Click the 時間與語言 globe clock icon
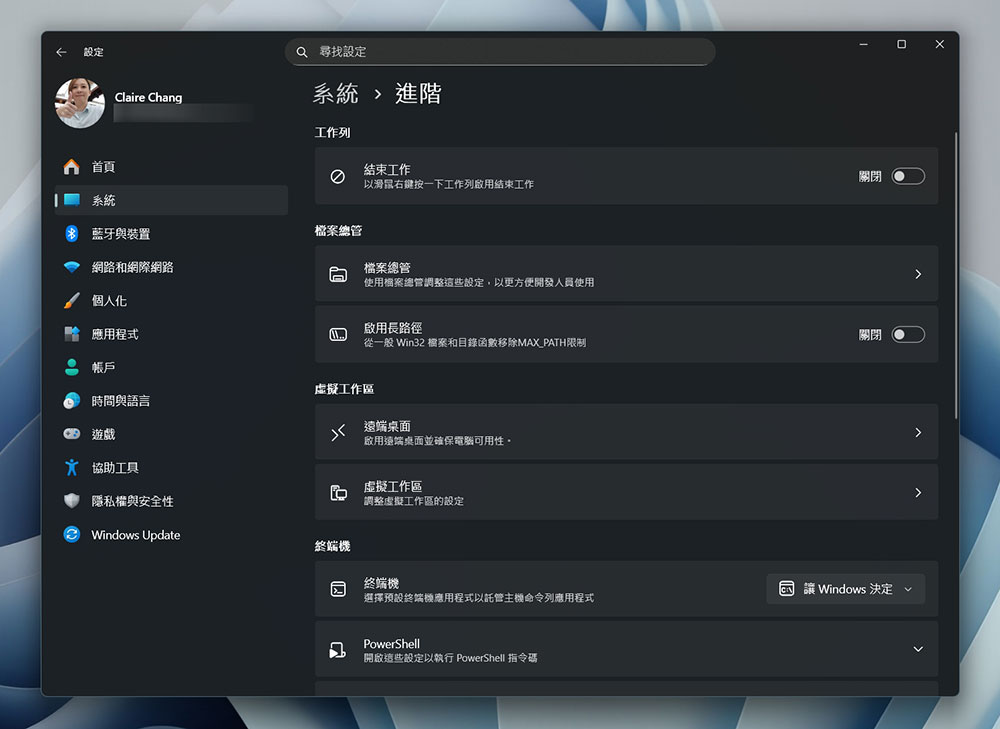 pyautogui.click(x=71, y=401)
